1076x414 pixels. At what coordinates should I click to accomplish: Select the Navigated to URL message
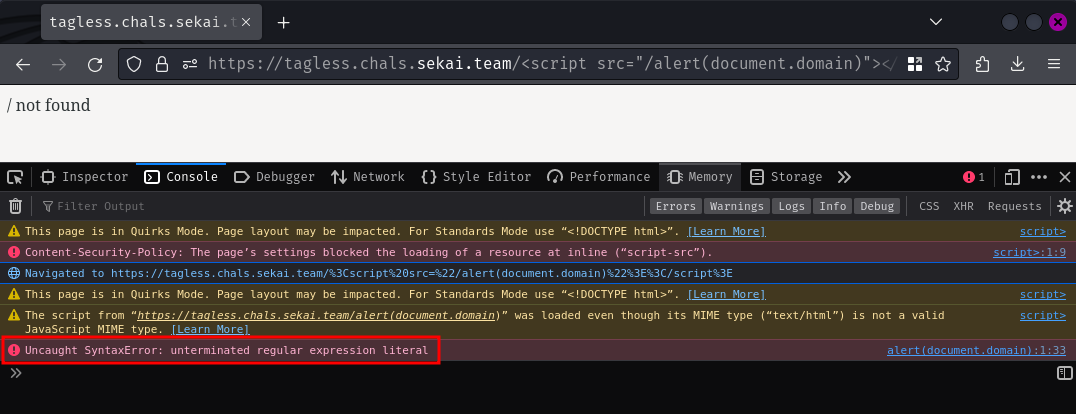[x=379, y=273]
